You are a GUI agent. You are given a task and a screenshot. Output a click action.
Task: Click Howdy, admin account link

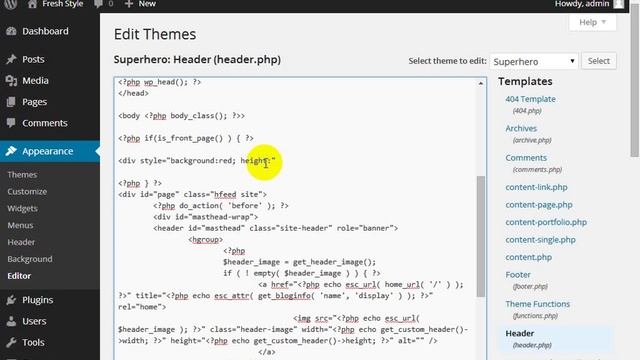pos(582,4)
